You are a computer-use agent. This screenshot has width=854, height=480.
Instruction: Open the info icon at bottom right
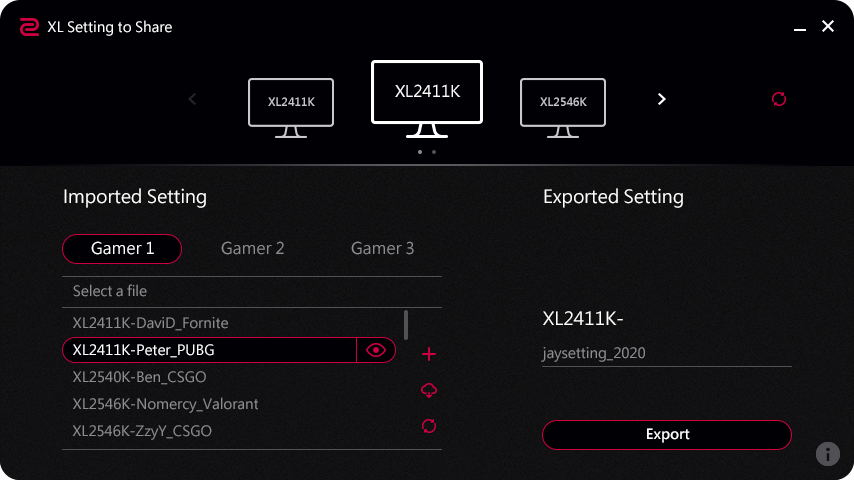828,454
